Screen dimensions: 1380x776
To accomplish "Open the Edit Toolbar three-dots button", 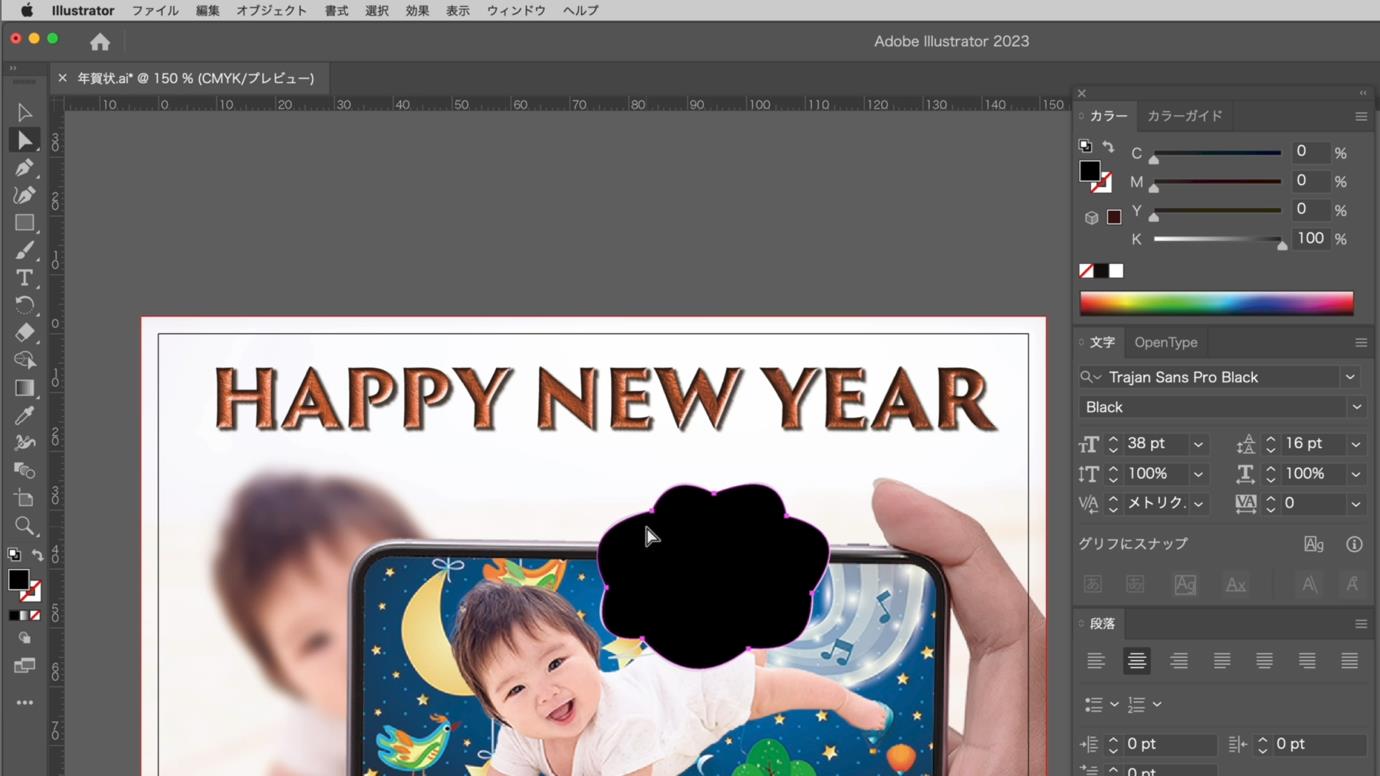I will [x=24, y=703].
